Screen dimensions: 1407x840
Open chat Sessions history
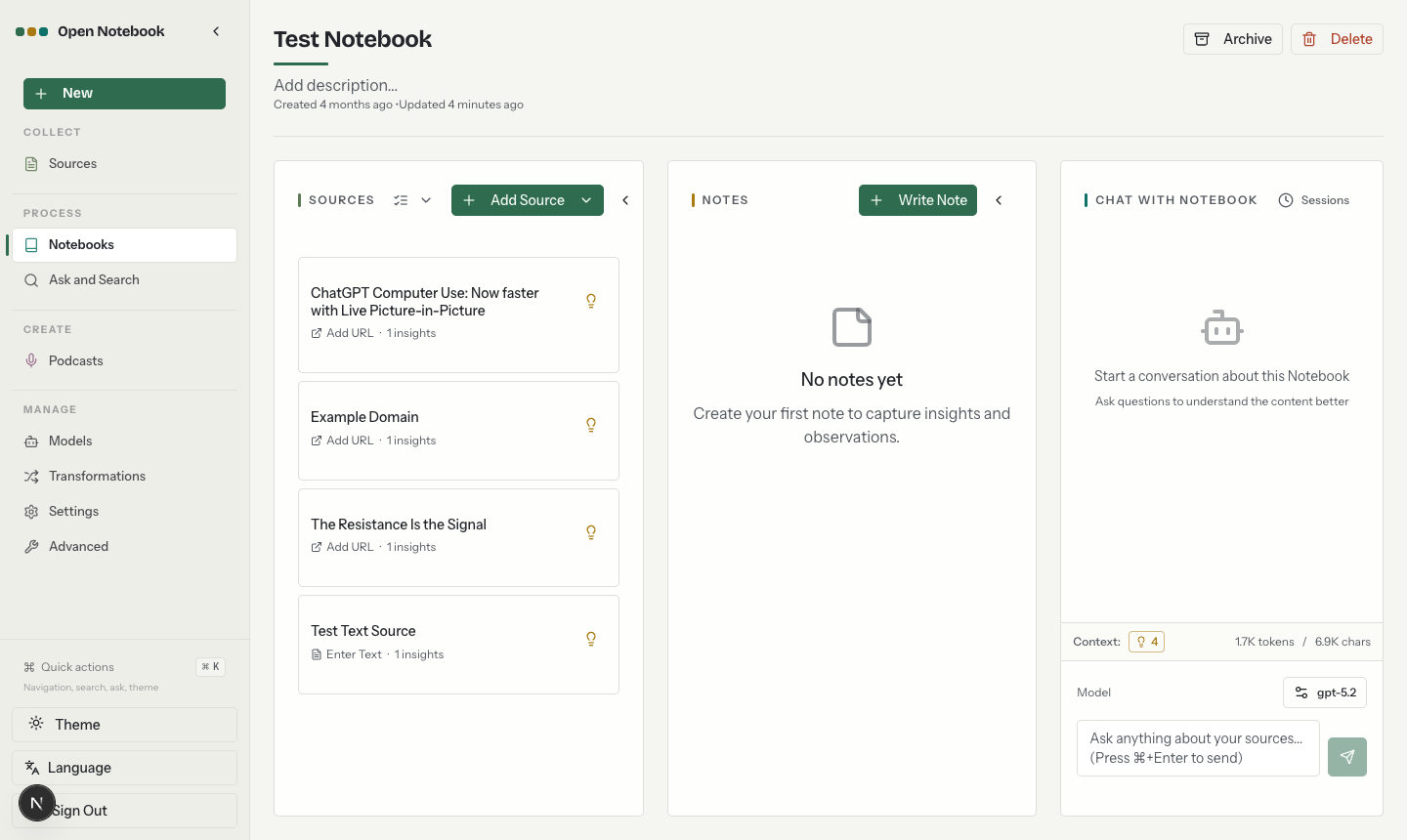1314,200
